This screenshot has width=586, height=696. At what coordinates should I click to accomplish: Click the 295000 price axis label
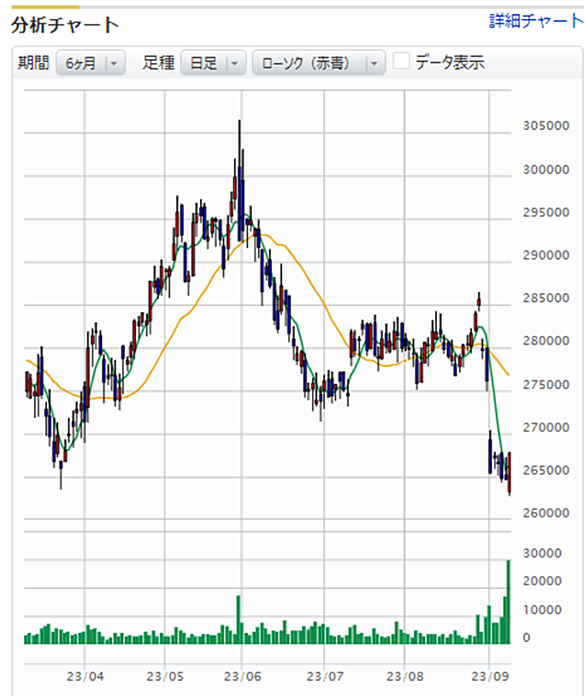point(546,212)
